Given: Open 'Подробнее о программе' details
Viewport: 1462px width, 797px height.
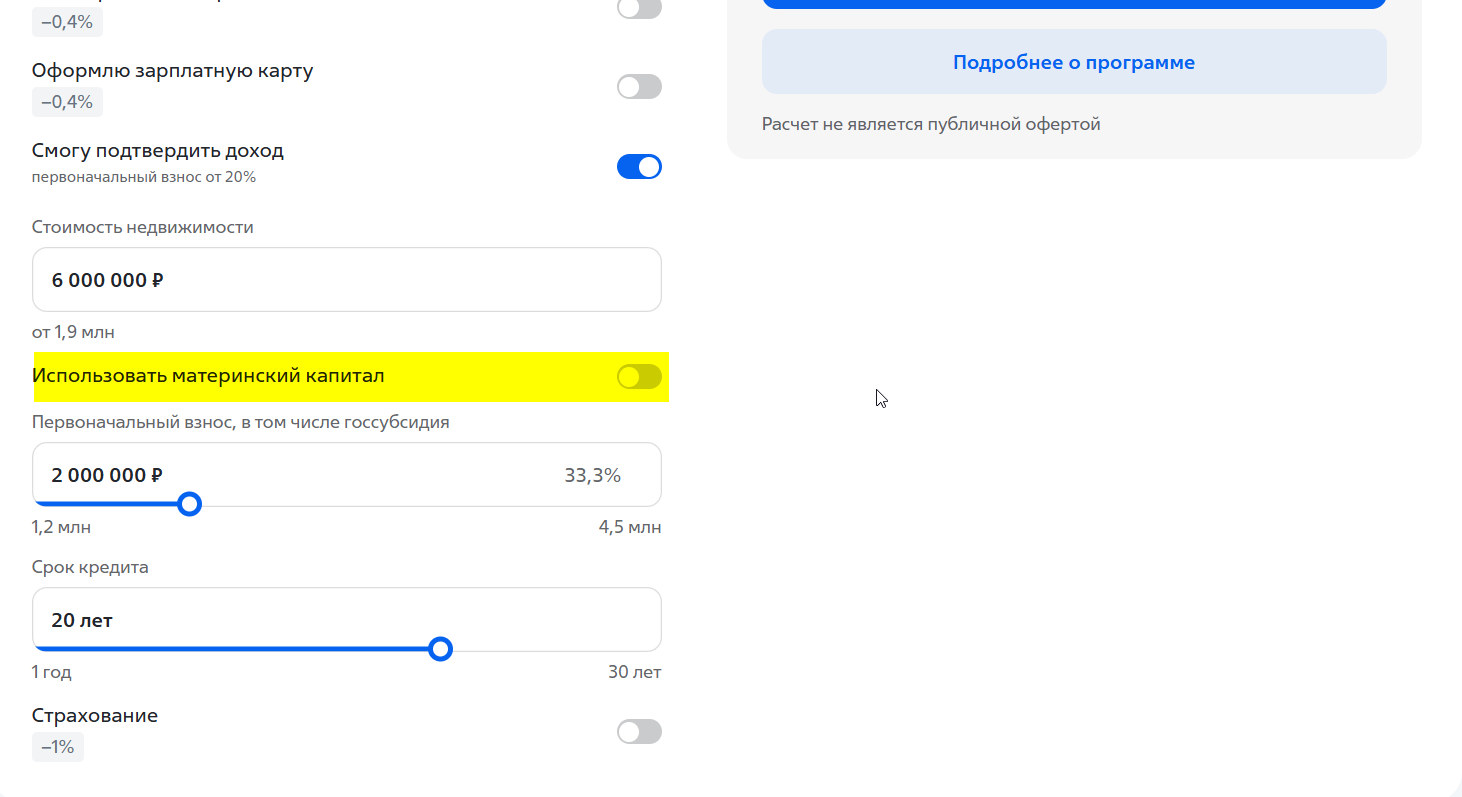Looking at the screenshot, I should [x=1073, y=61].
